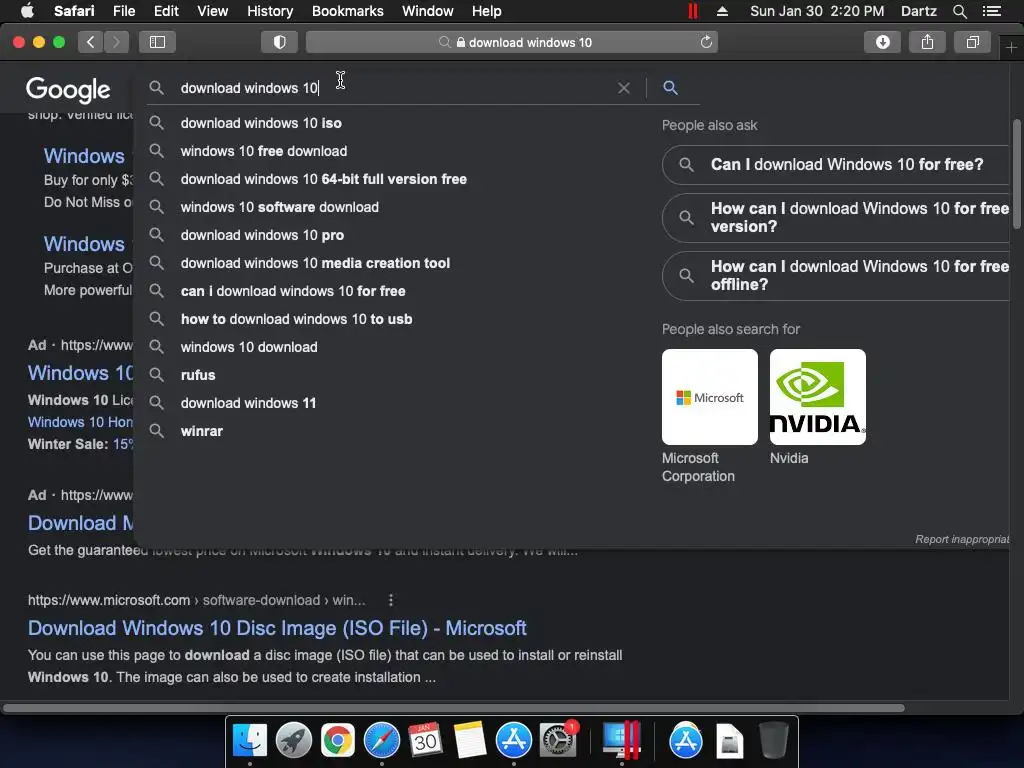Open the File menu

point(123,11)
